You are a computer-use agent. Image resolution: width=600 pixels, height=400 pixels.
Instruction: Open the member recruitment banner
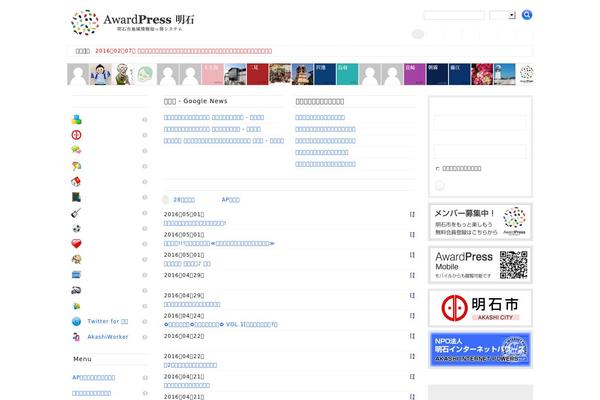[480, 222]
